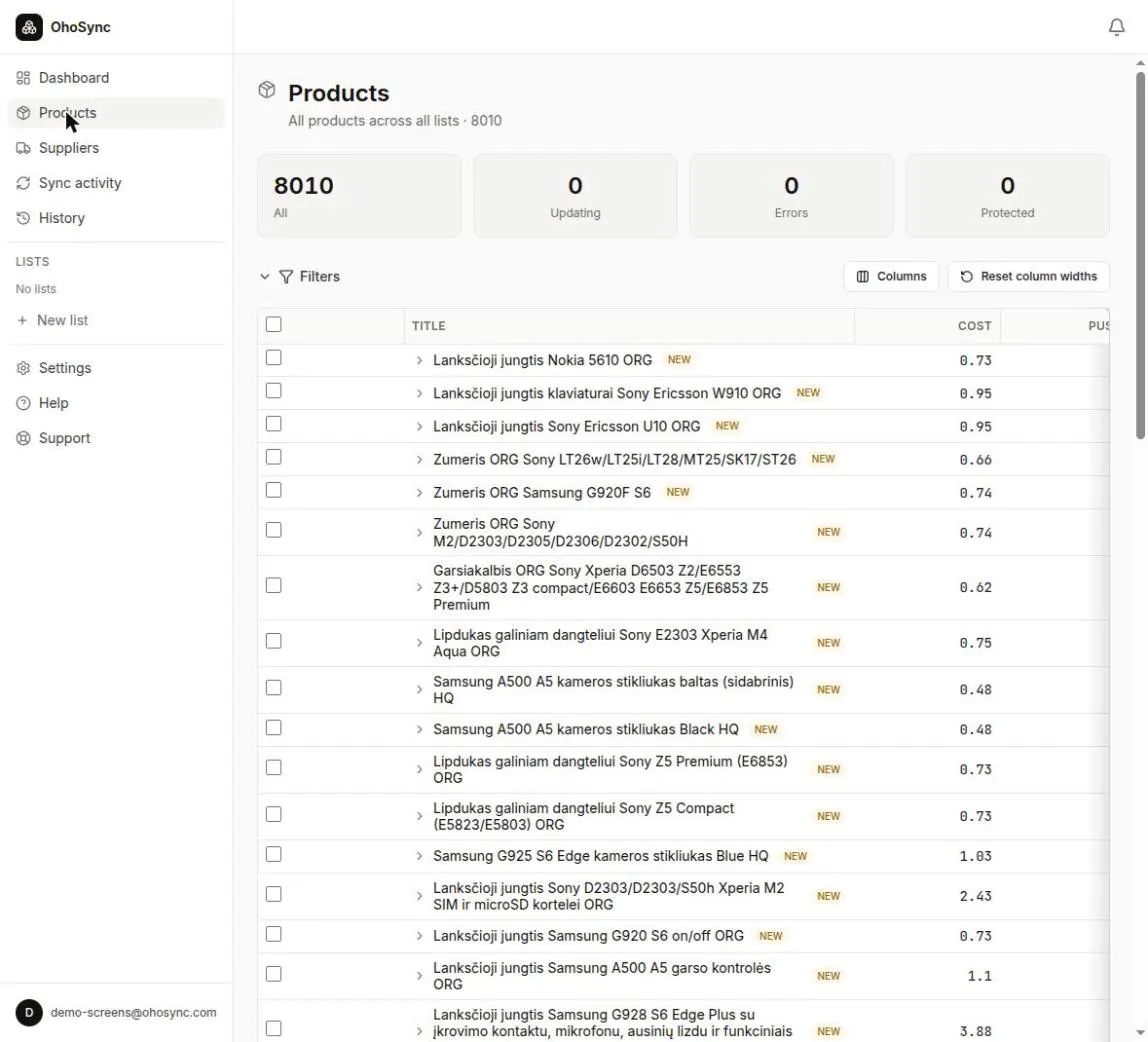Image resolution: width=1148 pixels, height=1042 pixels.
Task: Collapse the Filters section chevron
Action: coord(264,277)
